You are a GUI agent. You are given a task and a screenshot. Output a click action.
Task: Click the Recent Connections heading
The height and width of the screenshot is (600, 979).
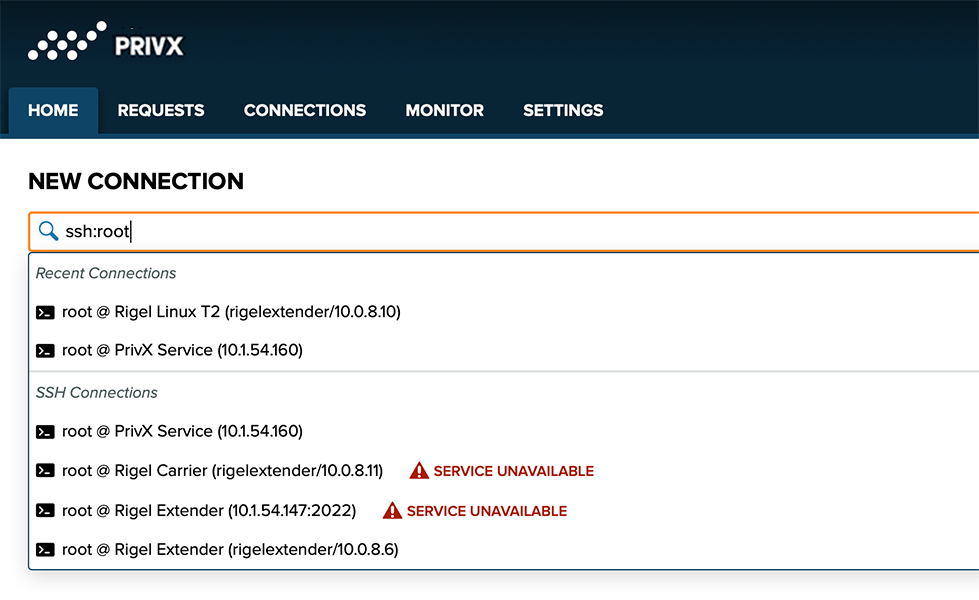(x=106, y=273)
